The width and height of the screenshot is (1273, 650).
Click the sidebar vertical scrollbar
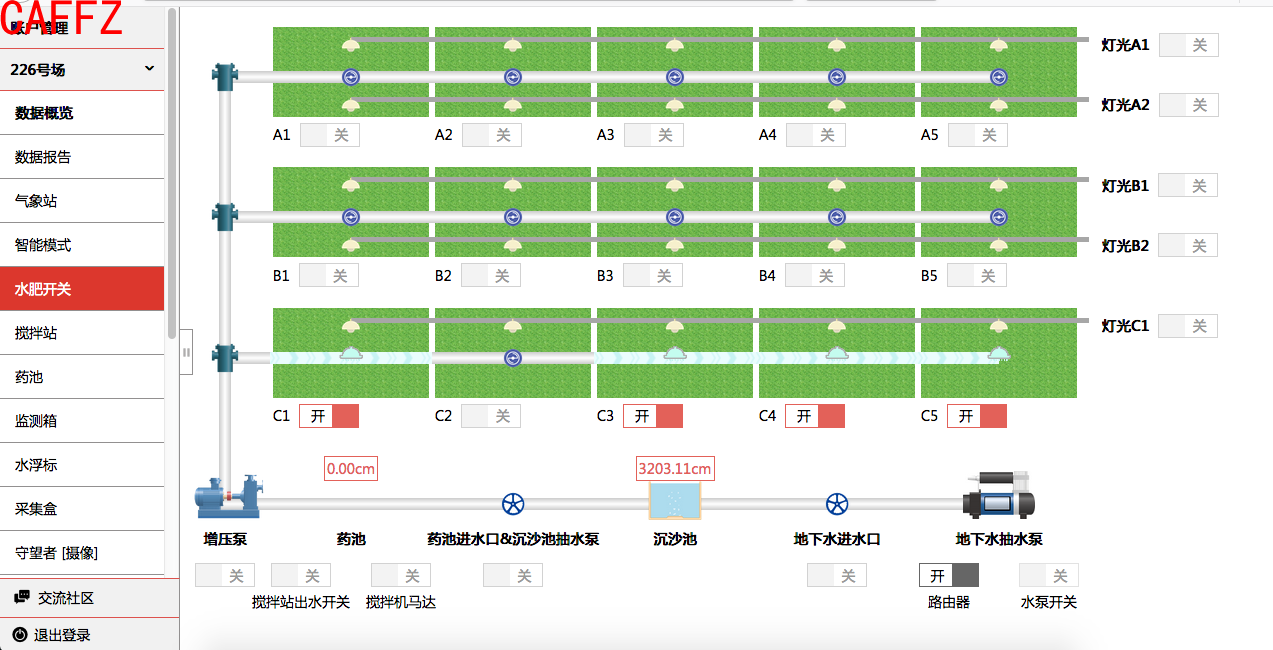tap(172, 170)
